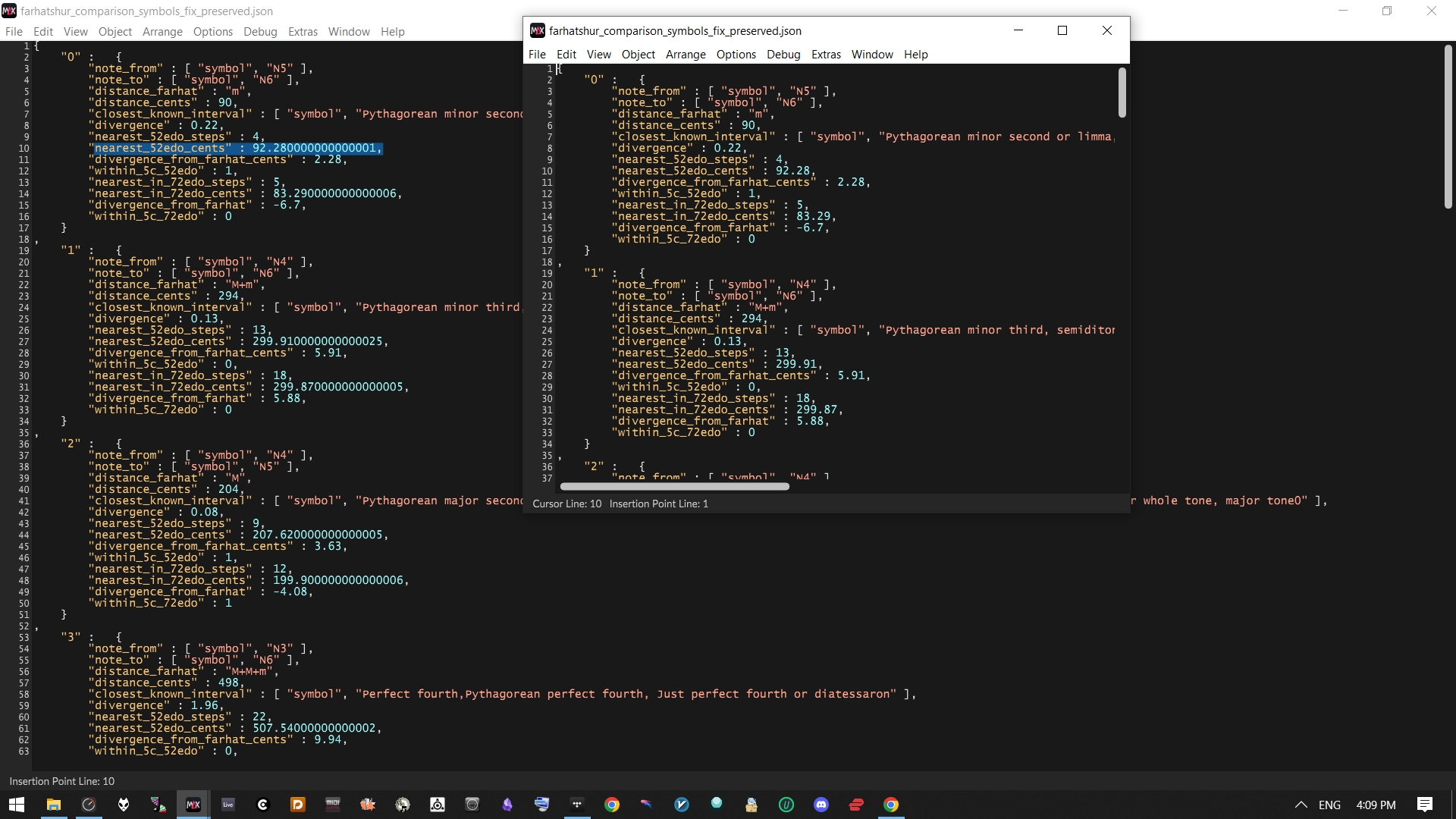Open the File menu in the front window

(x=537, y=55)
